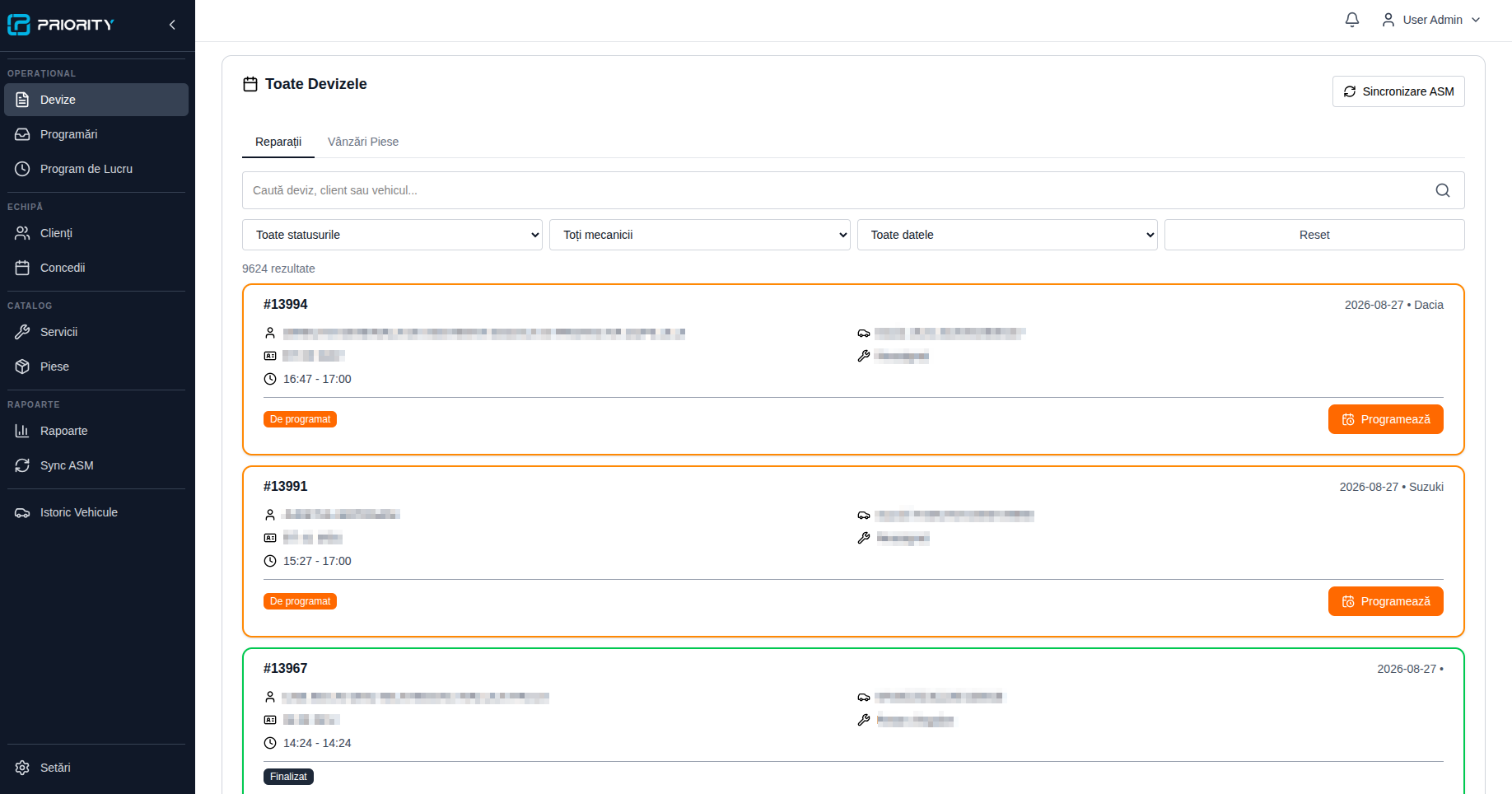The image size is (1512, 794).
Task: Open Istoric Vehicule in the sidebar
Action: point(96,512)
